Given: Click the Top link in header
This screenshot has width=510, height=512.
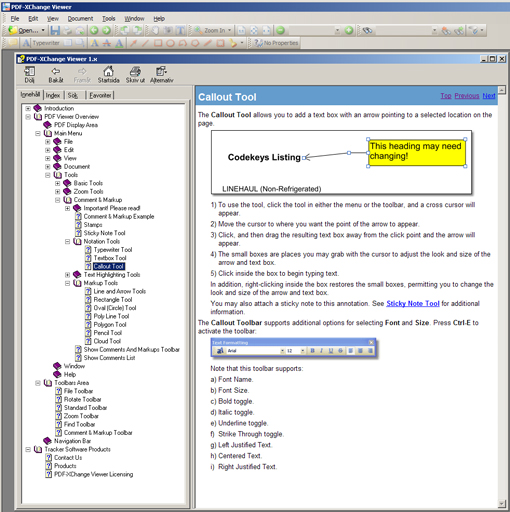Looking at the screenshot, I should [x=446, y=96].
